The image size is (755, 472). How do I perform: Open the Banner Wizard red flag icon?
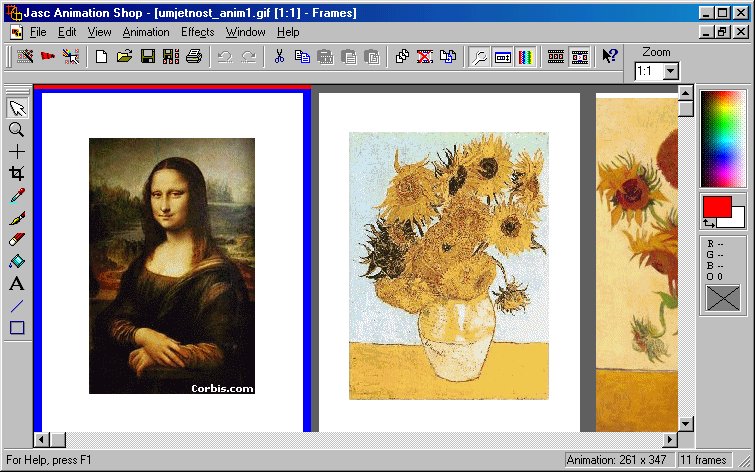48,57
